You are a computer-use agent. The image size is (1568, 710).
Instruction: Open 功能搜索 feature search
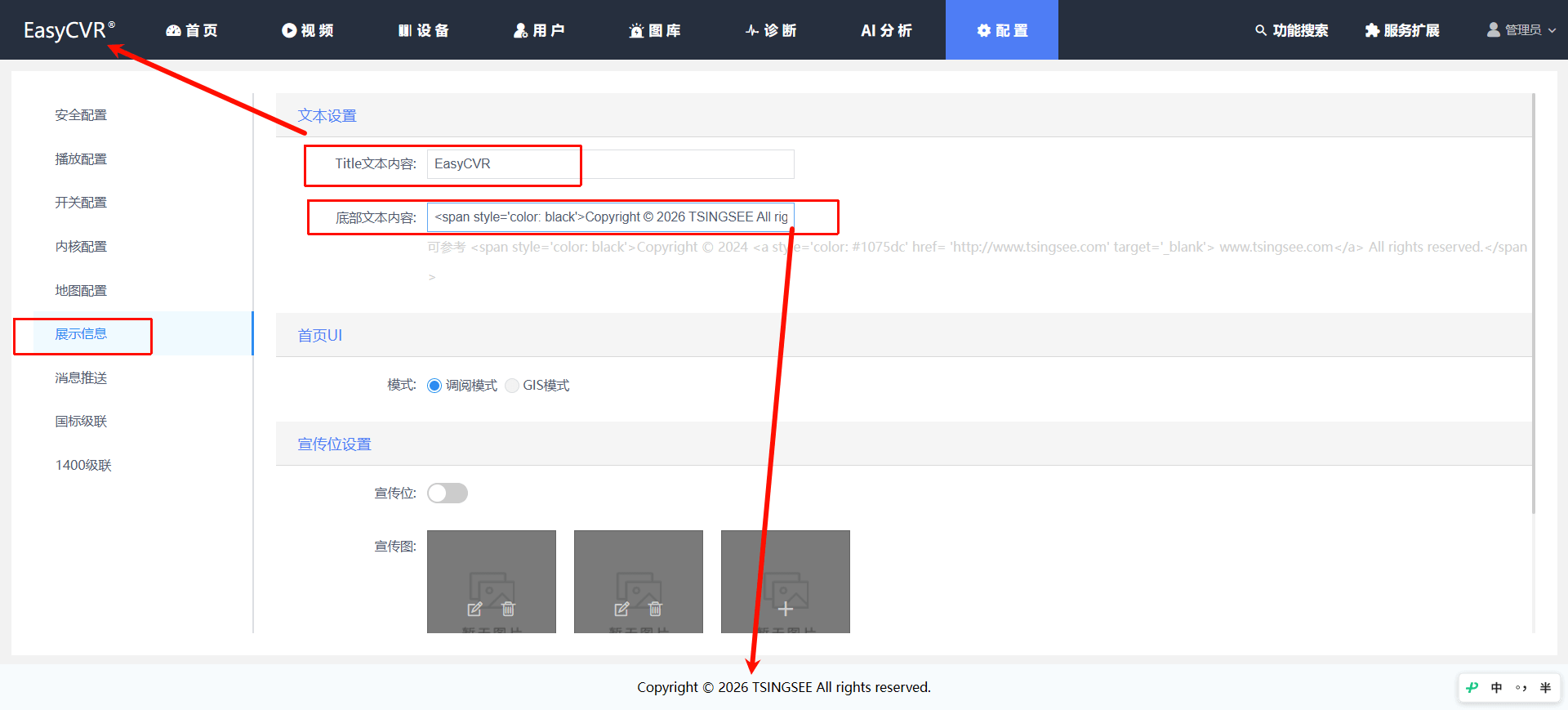1291,30
